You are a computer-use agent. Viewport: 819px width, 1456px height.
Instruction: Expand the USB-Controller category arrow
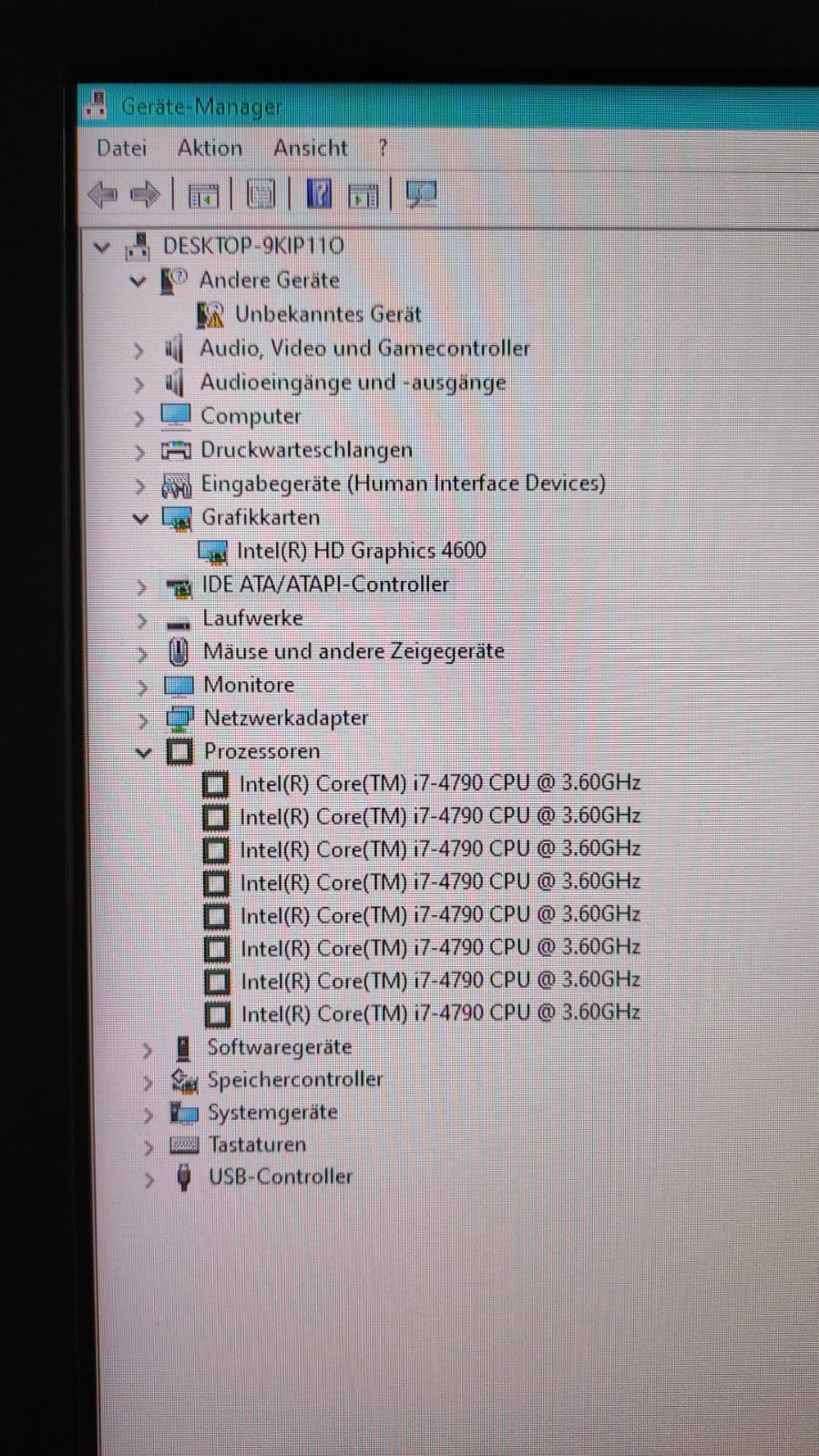(x=148, y=1179)
